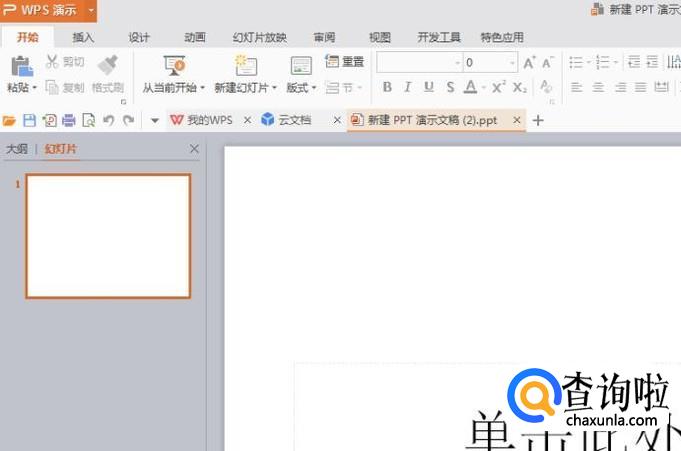Click the Save floppy disk icon
The image size is (681, 451).
point(29,120)
